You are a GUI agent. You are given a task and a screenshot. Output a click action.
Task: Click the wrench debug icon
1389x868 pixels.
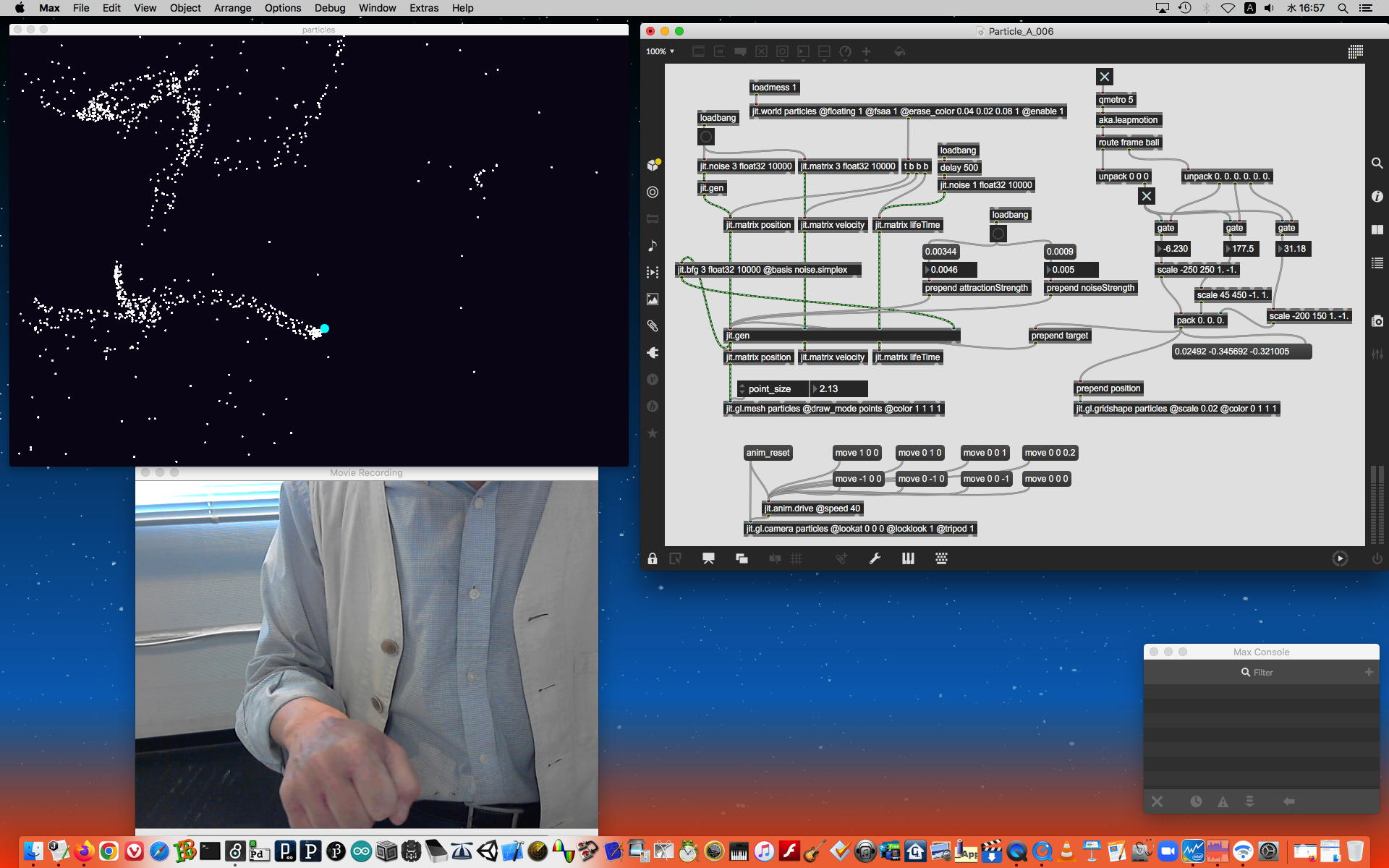pos(875,558)
